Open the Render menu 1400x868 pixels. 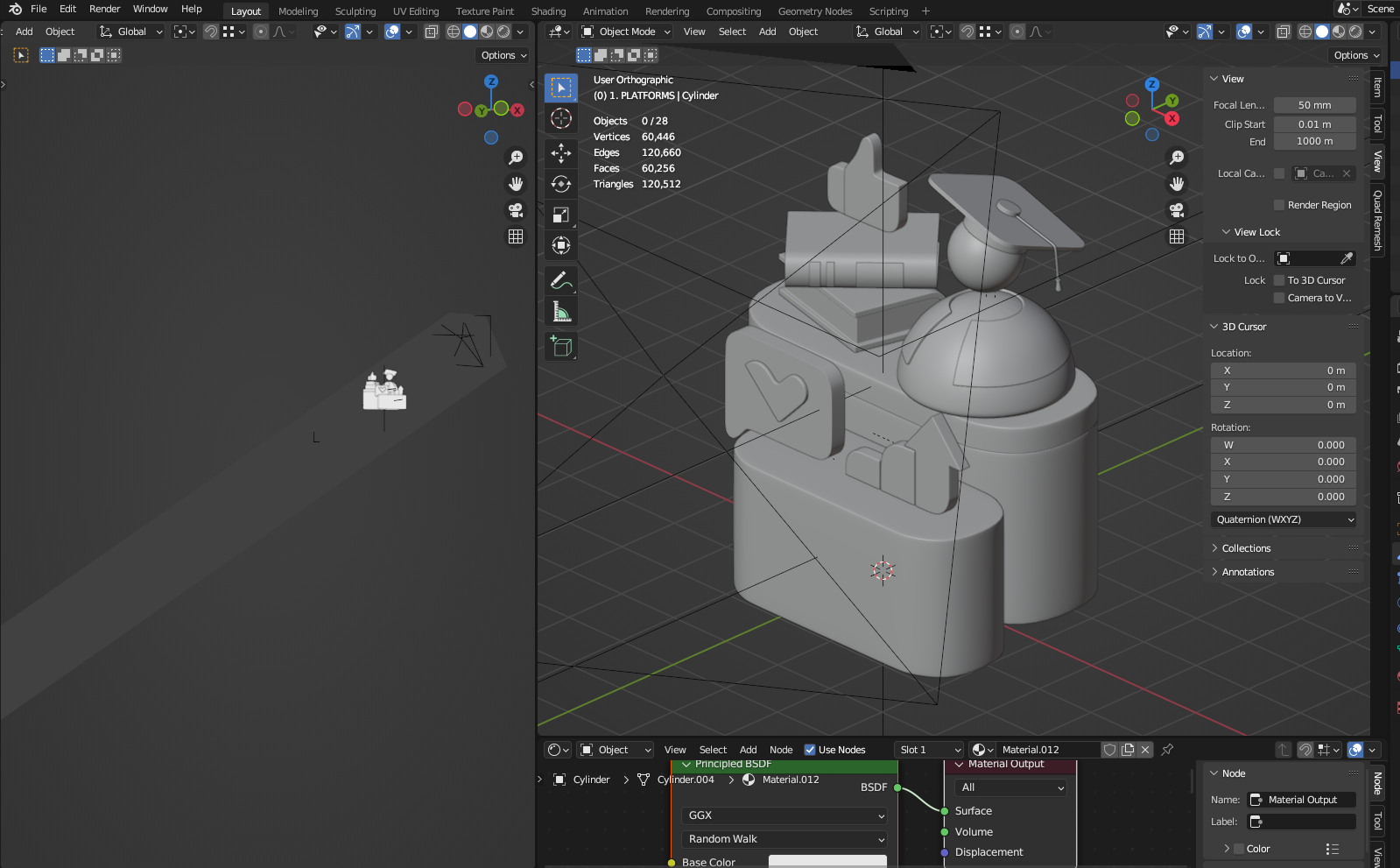click(x=104, y=9)
